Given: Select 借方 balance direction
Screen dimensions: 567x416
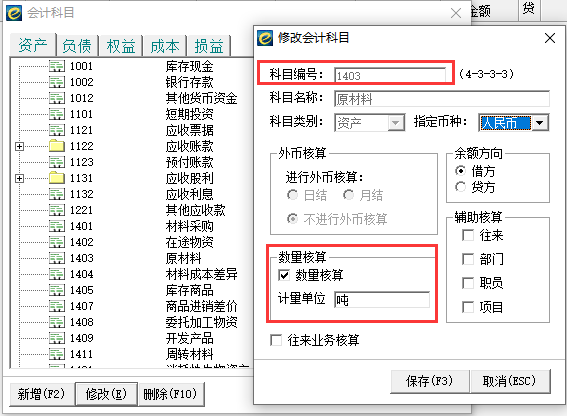Looking at the screenshot, I should (x=460, y=170).
